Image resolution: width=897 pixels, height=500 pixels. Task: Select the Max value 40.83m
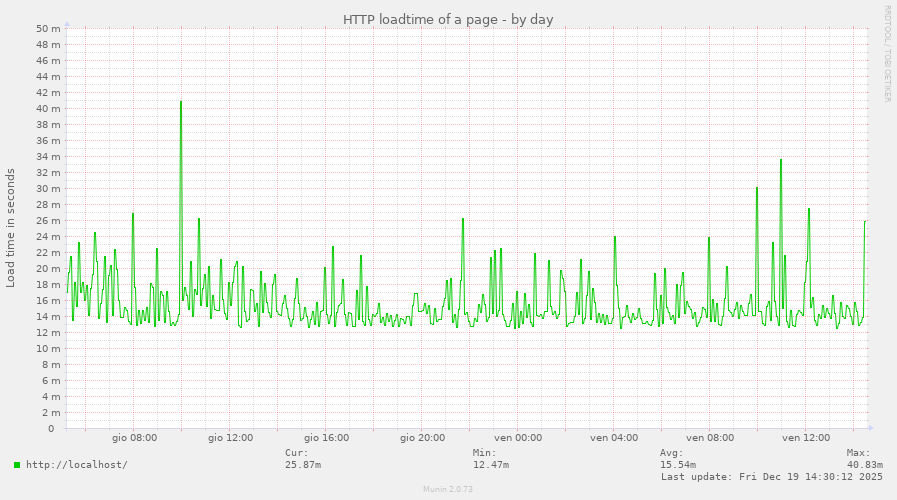coord(865,465)
